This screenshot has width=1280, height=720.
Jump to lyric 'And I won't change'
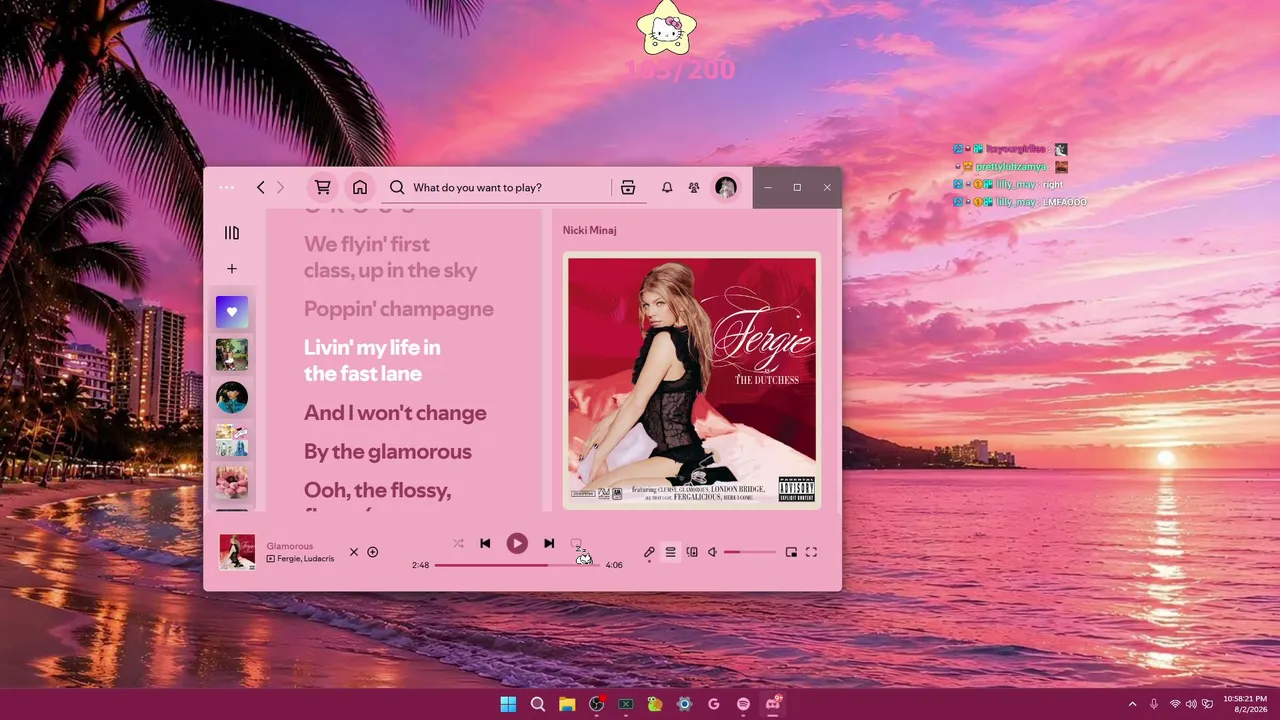coord(395,413)
